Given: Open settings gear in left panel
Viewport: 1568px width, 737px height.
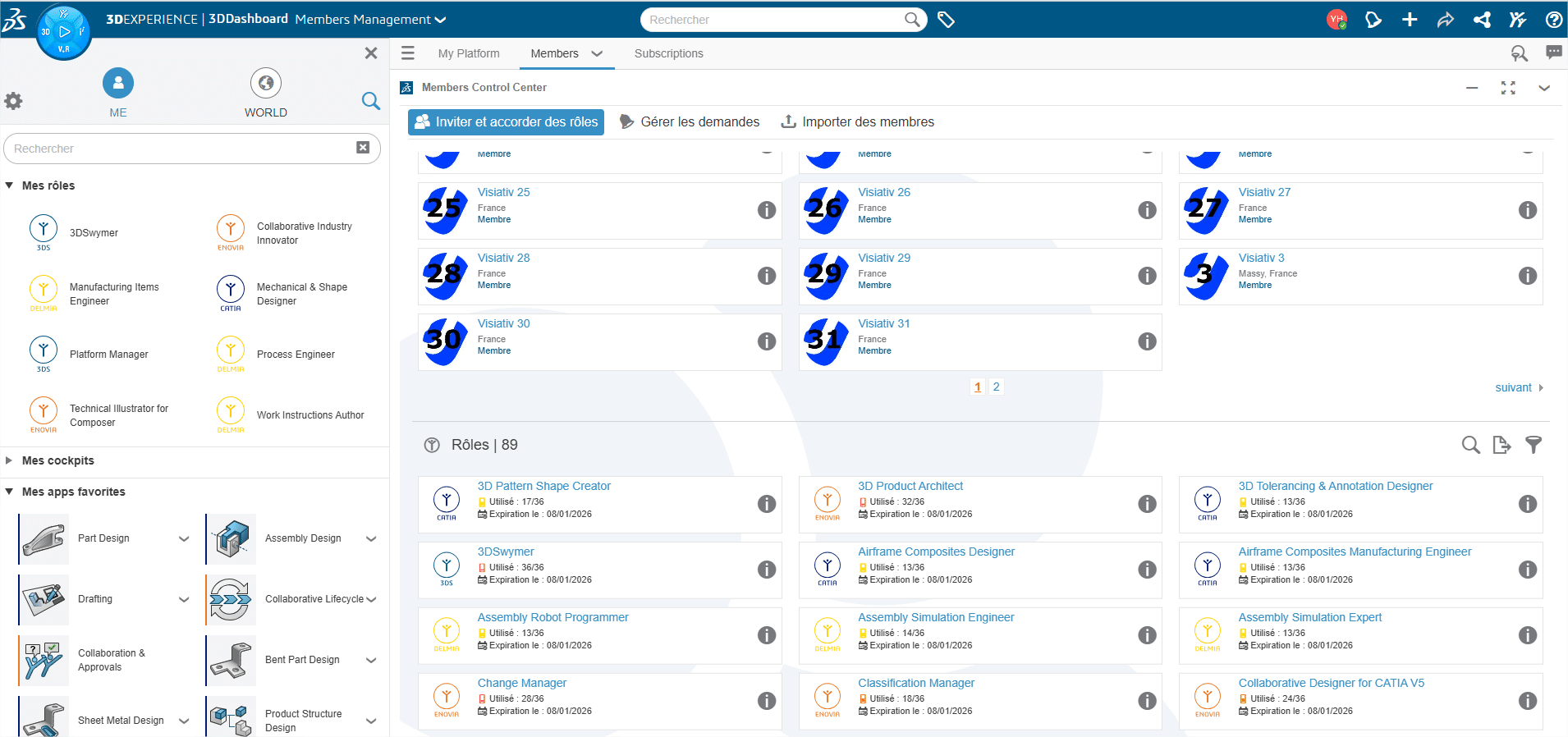Looking at the screenshot, I should [x=13, y=101].
